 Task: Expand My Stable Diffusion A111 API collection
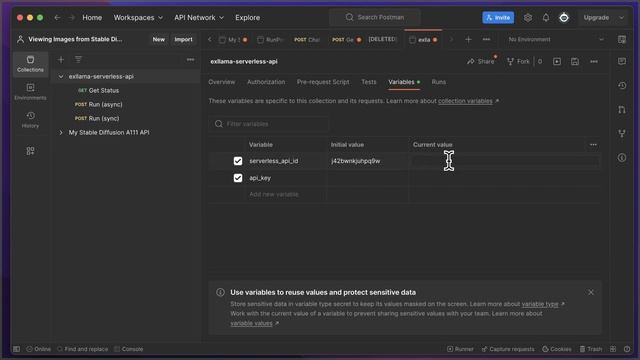pyautogui.click(x=61, y=132)
